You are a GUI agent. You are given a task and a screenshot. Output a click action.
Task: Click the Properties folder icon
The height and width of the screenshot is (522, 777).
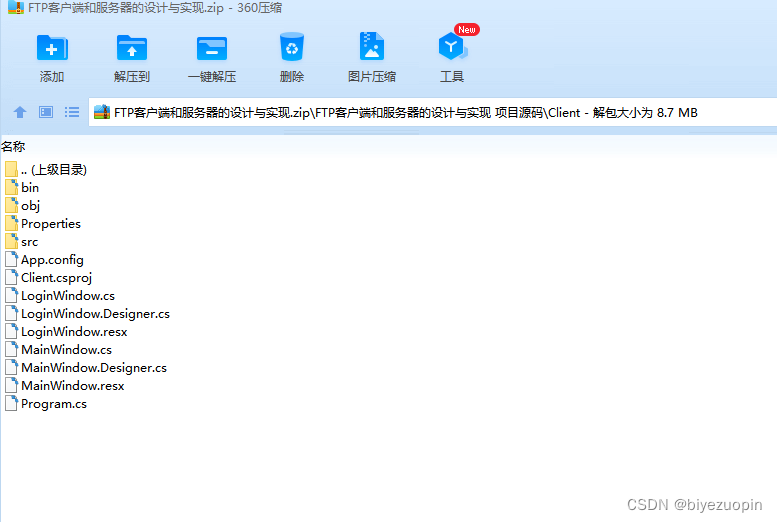tap(11, 224)
